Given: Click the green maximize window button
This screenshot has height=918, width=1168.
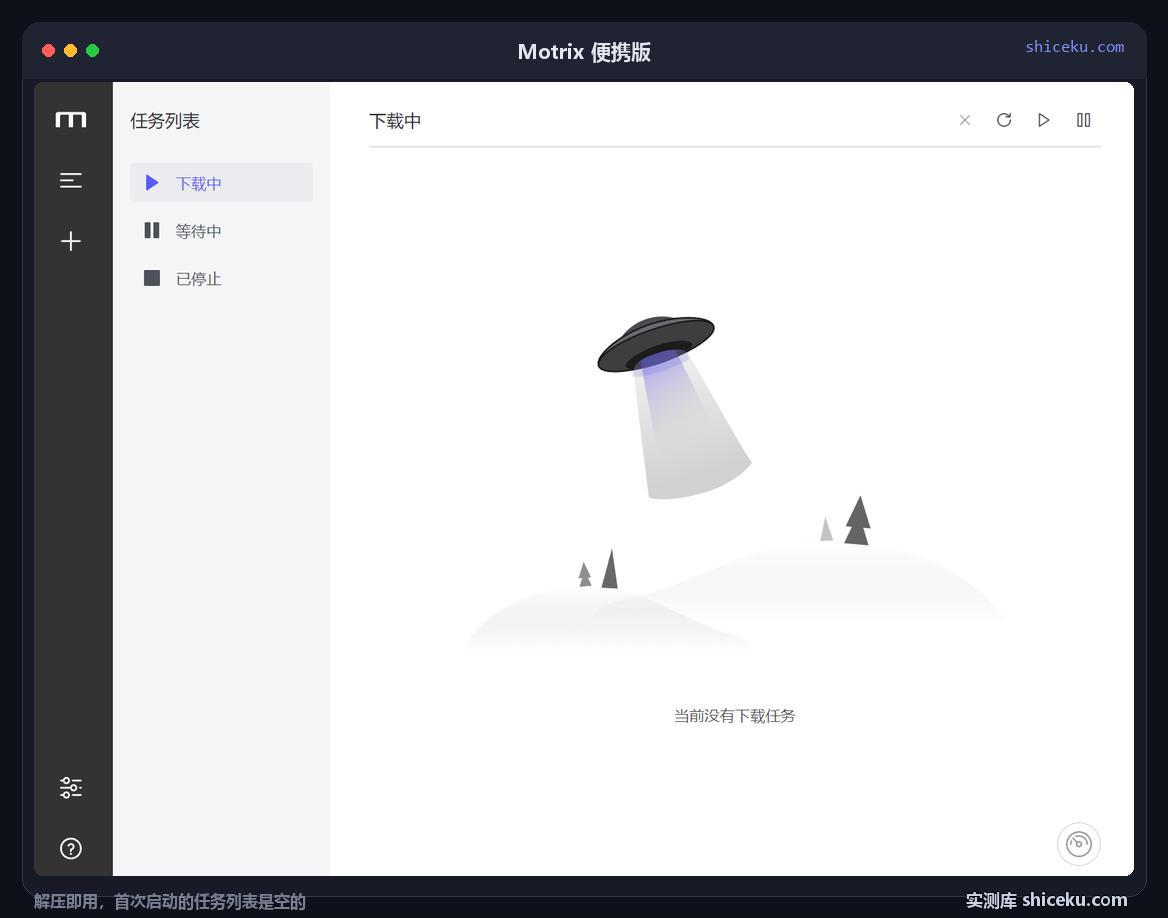Looking at the screenshot, I should (x=92, y=51).
